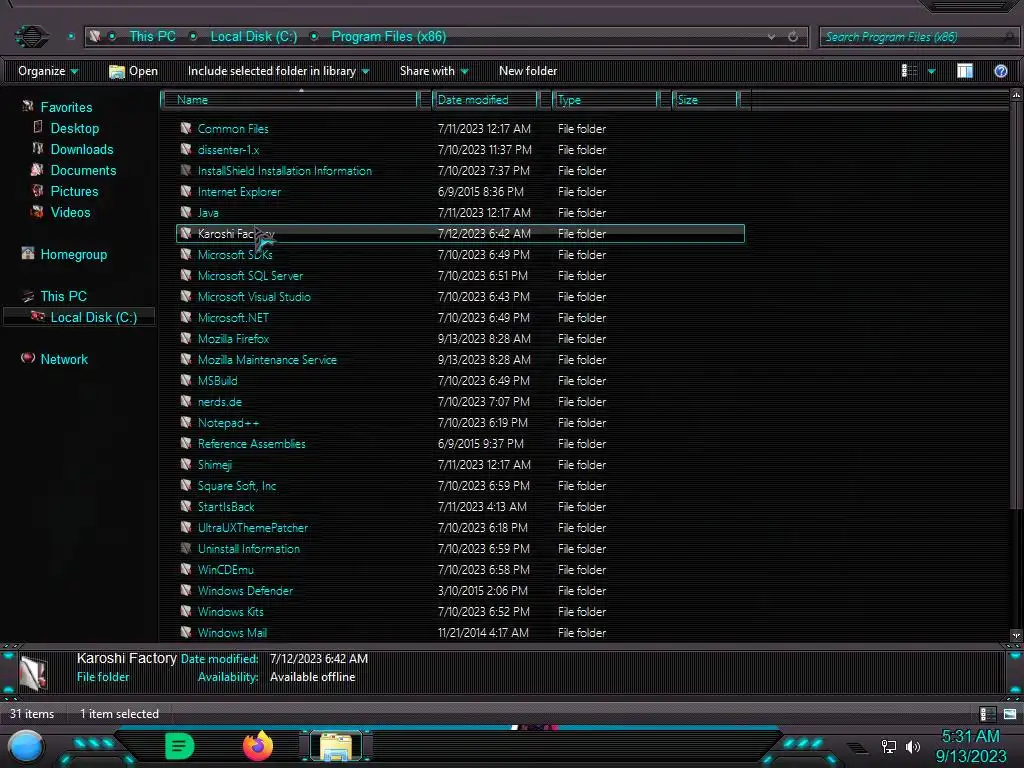Image resolution: width=1024 pixels, height=768 pixels.
Task: Open the network tray icon
Action: [x=888, y=746]
